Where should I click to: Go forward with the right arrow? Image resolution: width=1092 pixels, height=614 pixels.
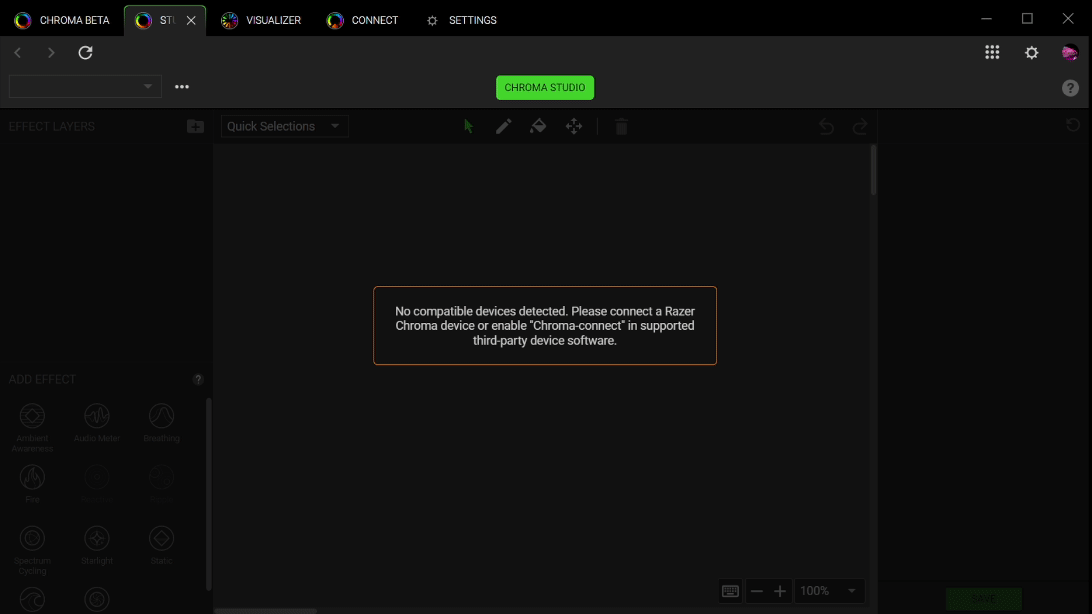(51, 52)
